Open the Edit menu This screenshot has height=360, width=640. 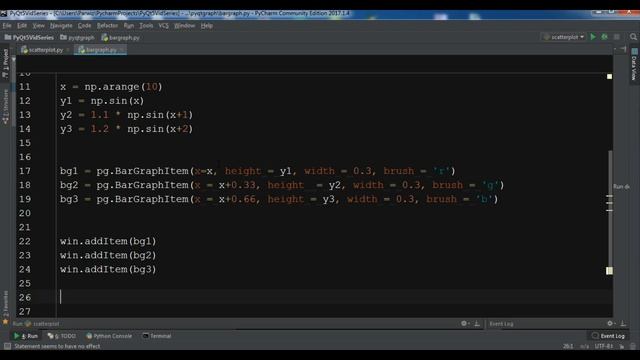point(22,25)
